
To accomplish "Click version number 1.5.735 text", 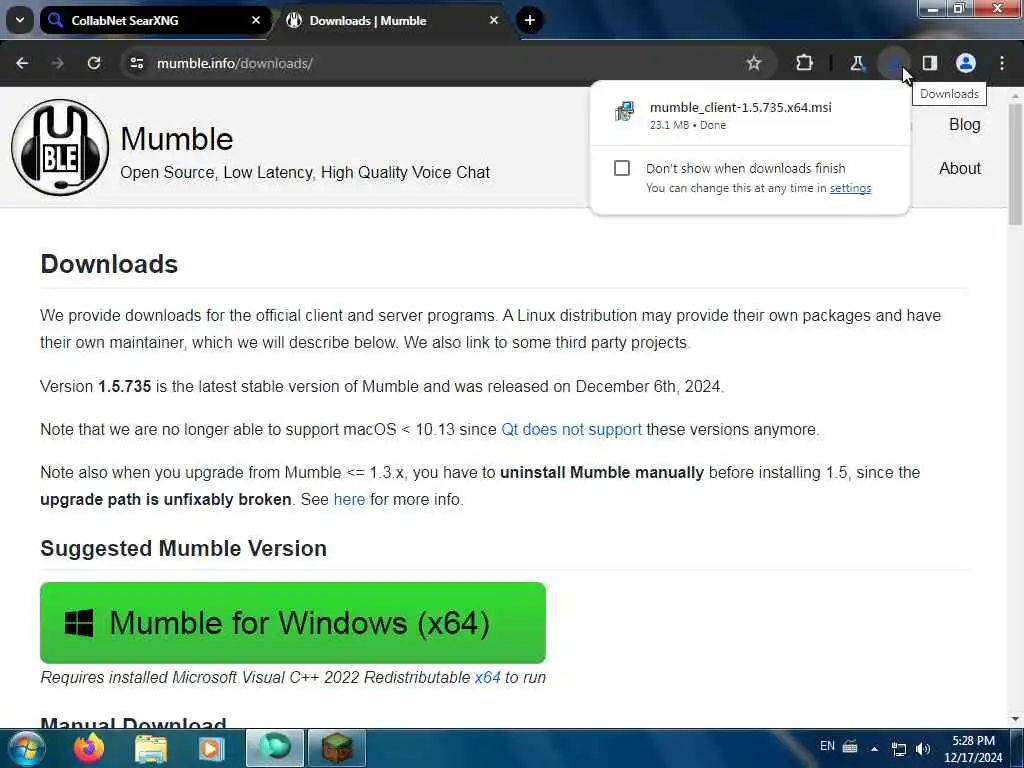I will 125,387.
